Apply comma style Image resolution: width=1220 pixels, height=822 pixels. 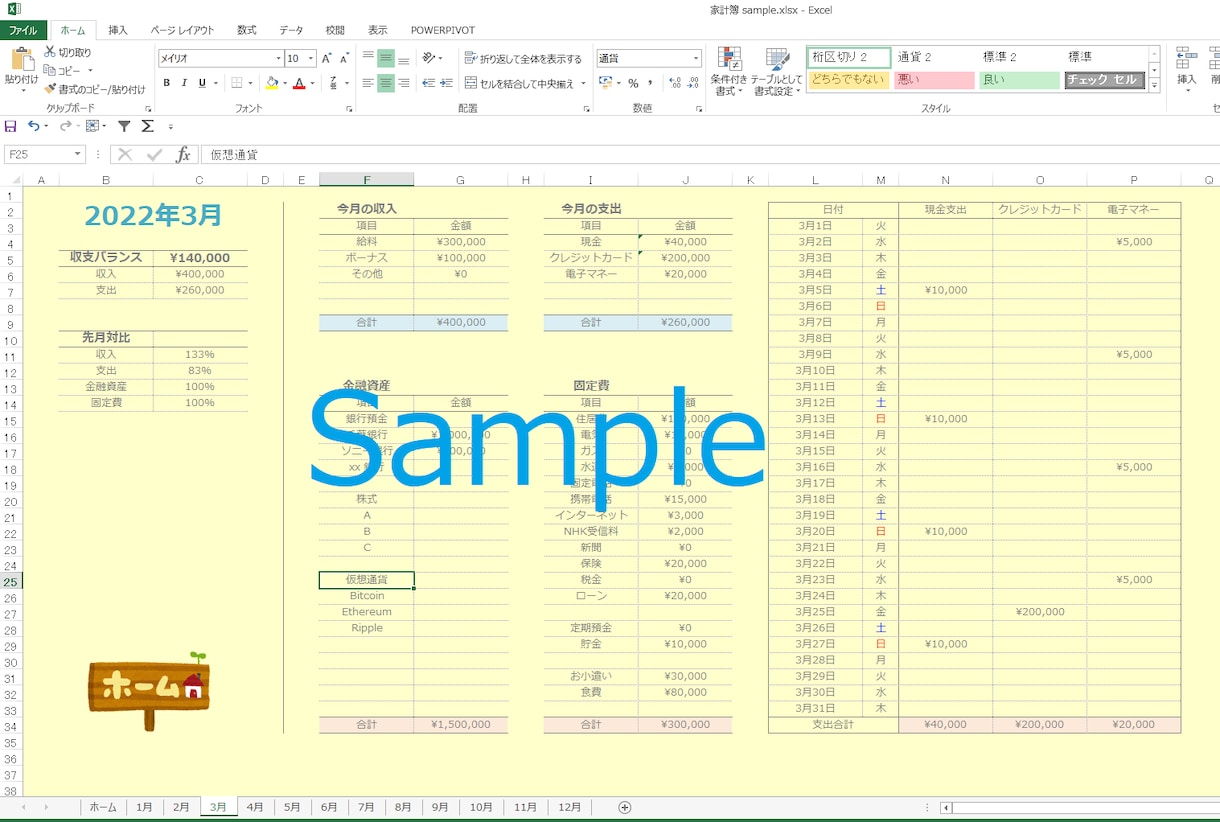(651, 83)
